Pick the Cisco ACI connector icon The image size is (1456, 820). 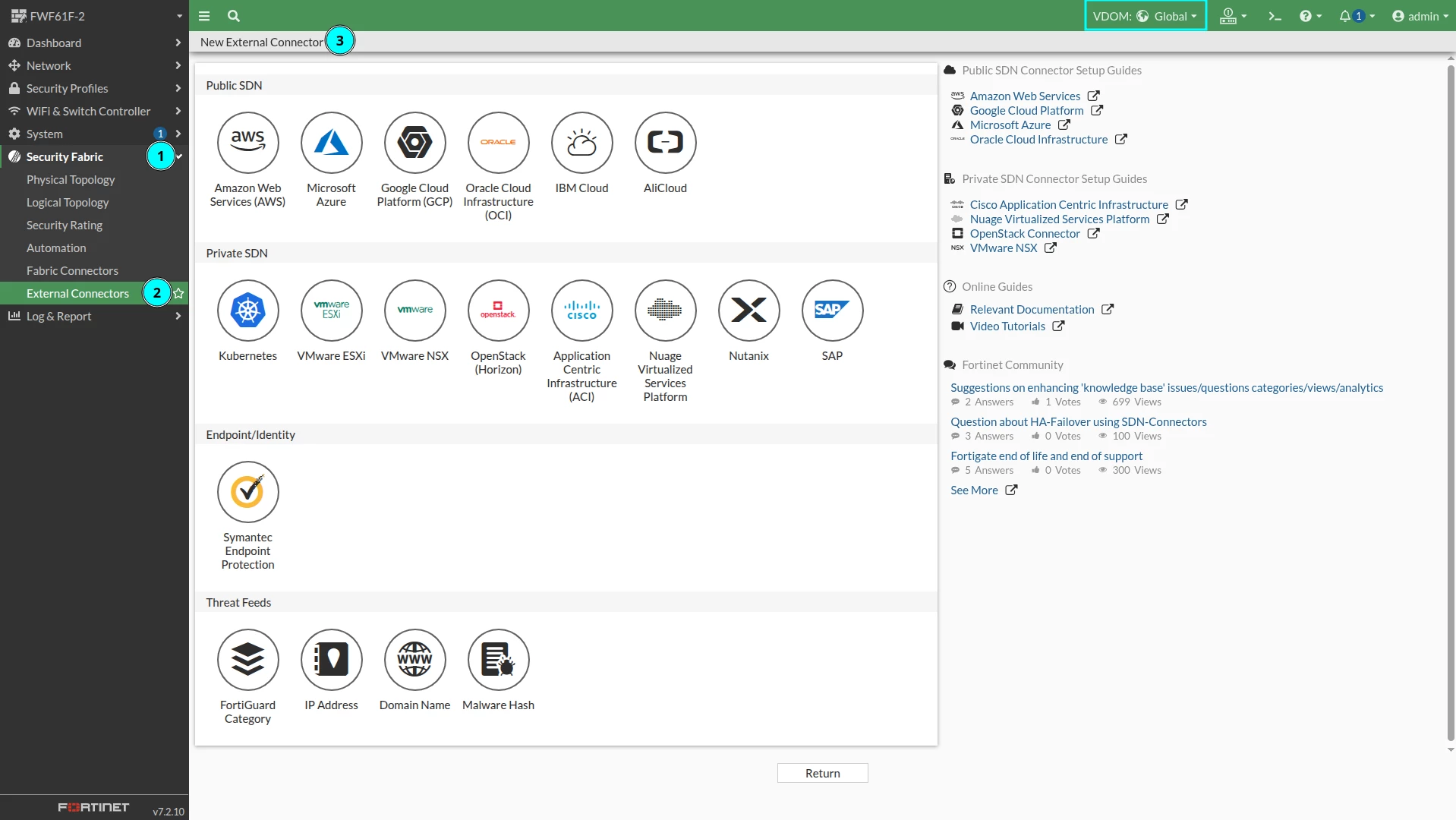581,311
